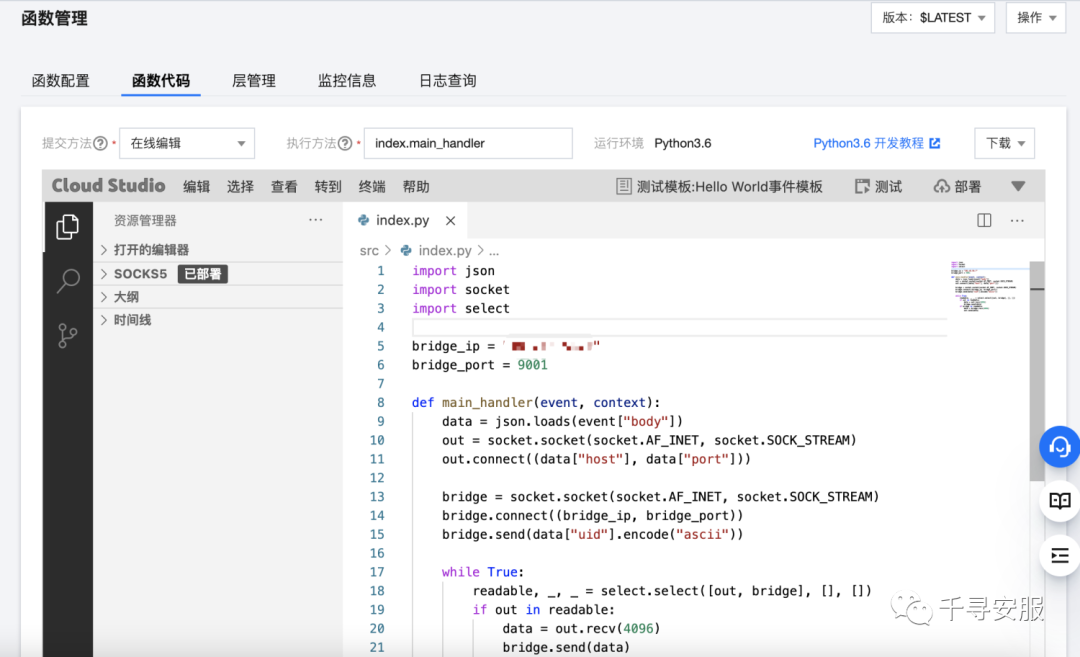The image size is (1080, 657).
Task: Click the customer service headset button
Action: (x=1059, y=447)
